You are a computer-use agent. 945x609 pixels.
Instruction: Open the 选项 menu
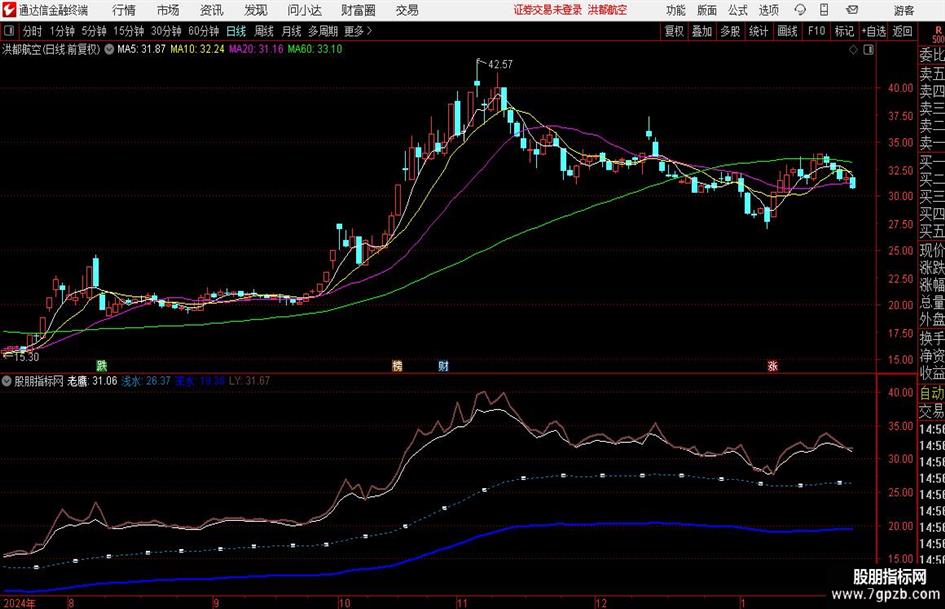tap(768, 10)
